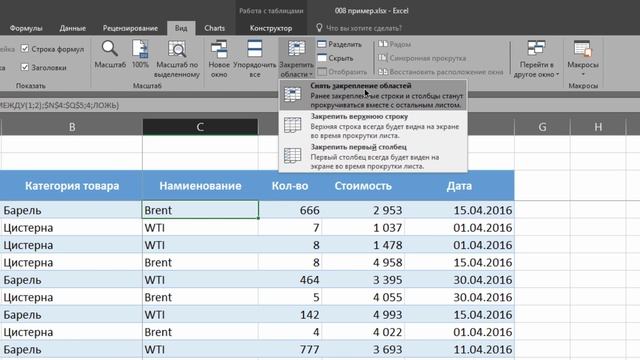Click the Макросы icon
The width and height of the screenshot is (640, 360).
click(582, 49)
